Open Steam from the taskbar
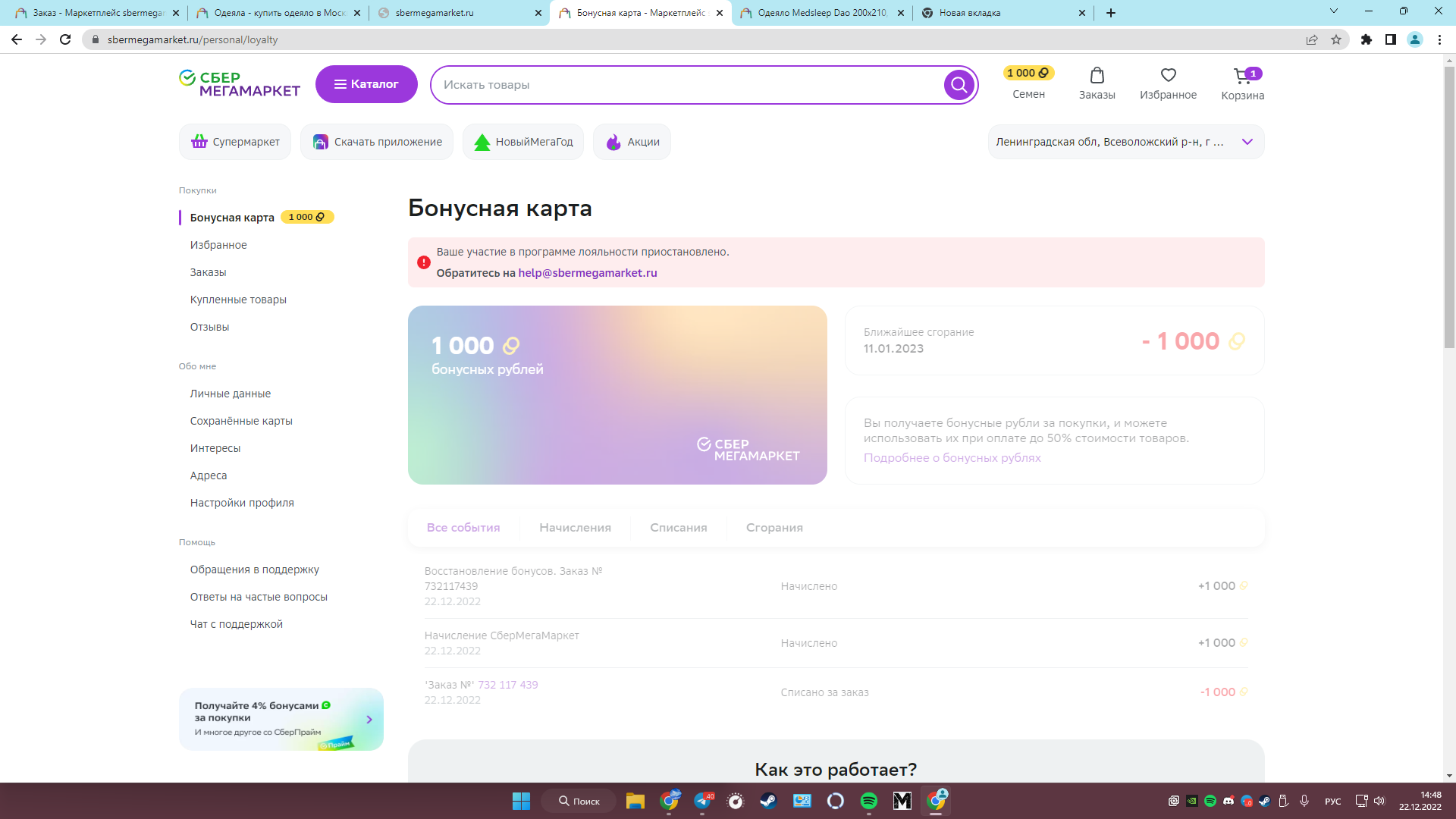The width and height of the screenshot is (1456, 819). [x=769, y=801]
